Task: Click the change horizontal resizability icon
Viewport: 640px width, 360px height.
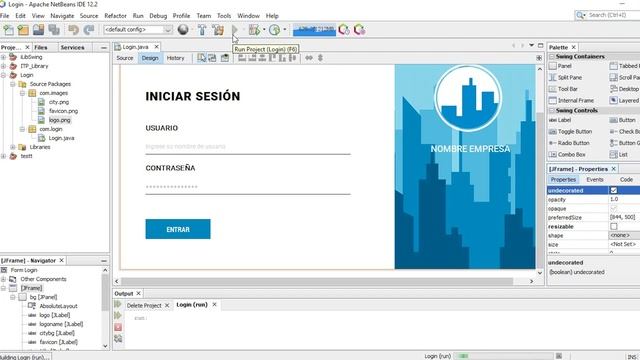Action: [x=309, y=58]
